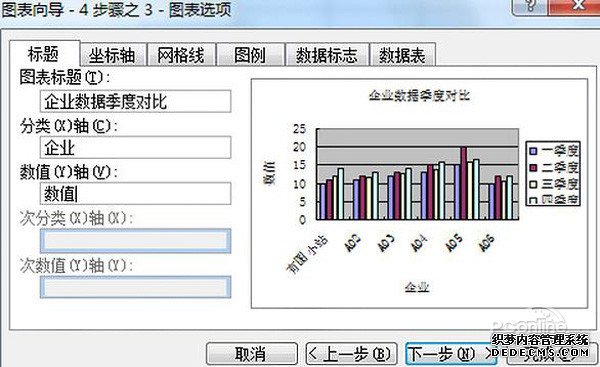
Task: Go back with 上一步 button
Action: pyautogui.click(x=351, y=354)
